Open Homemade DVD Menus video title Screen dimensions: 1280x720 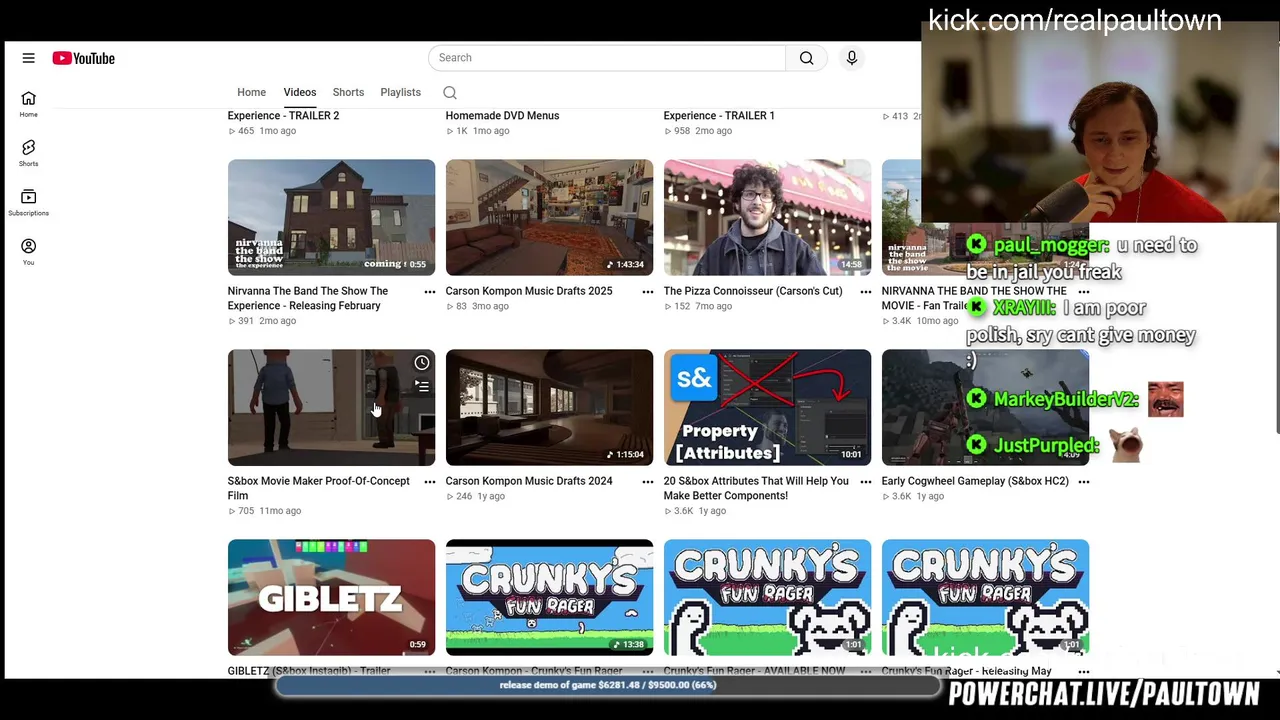[502, 116]
